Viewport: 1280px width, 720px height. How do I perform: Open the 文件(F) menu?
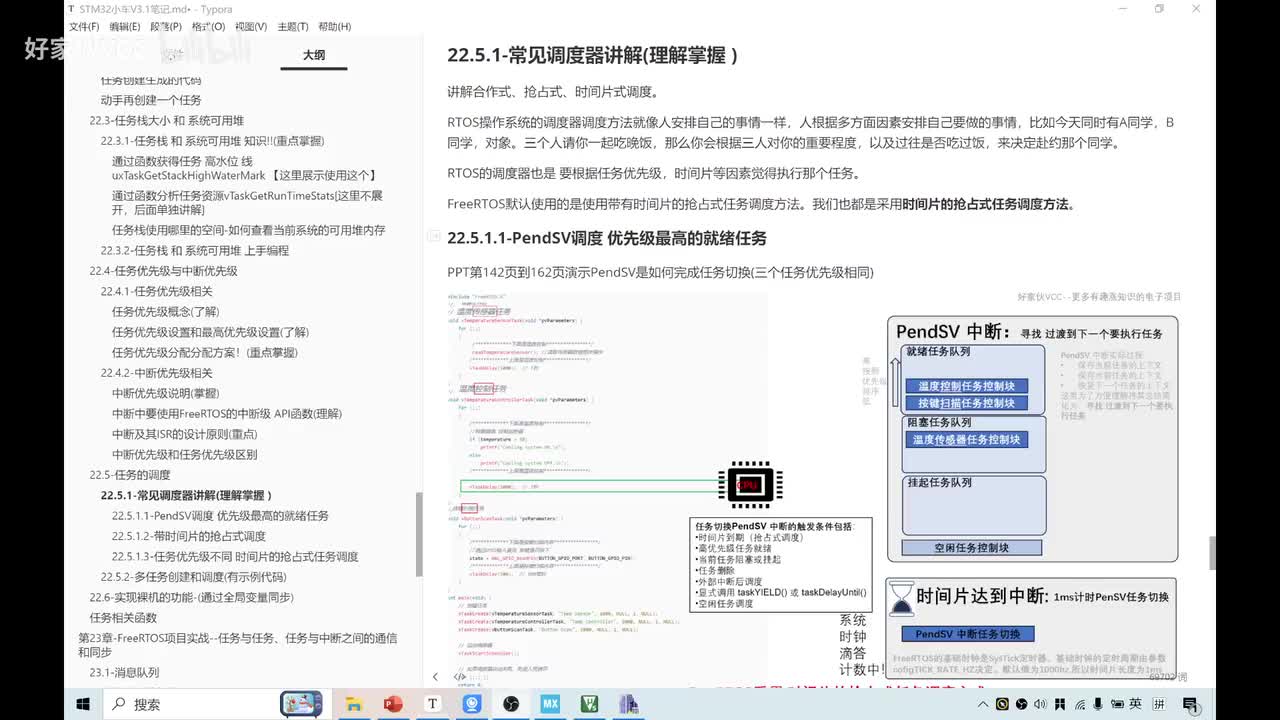click(x=84, y=27)
